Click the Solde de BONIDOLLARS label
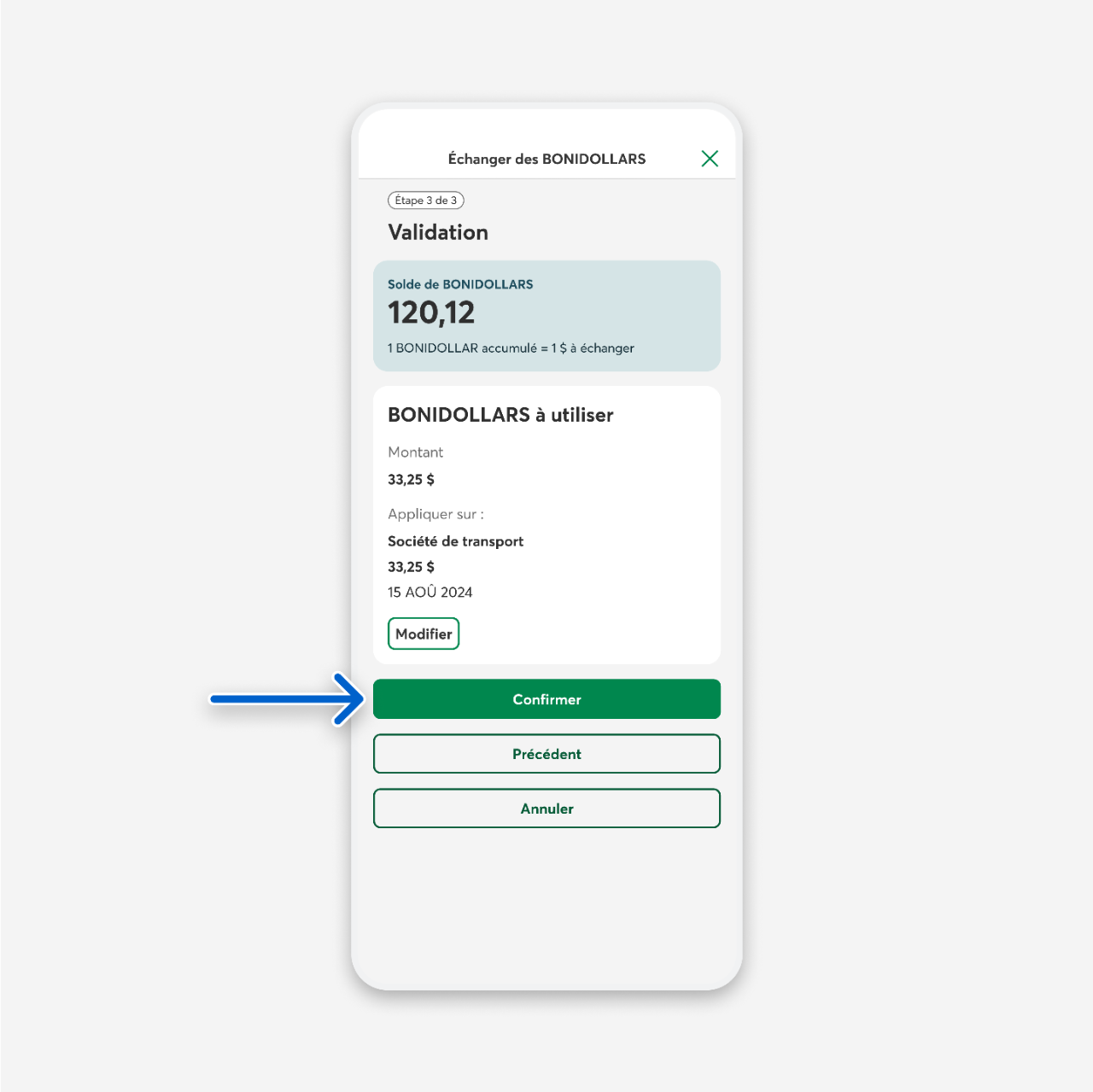1093x1092 pixels. [460, 284]
